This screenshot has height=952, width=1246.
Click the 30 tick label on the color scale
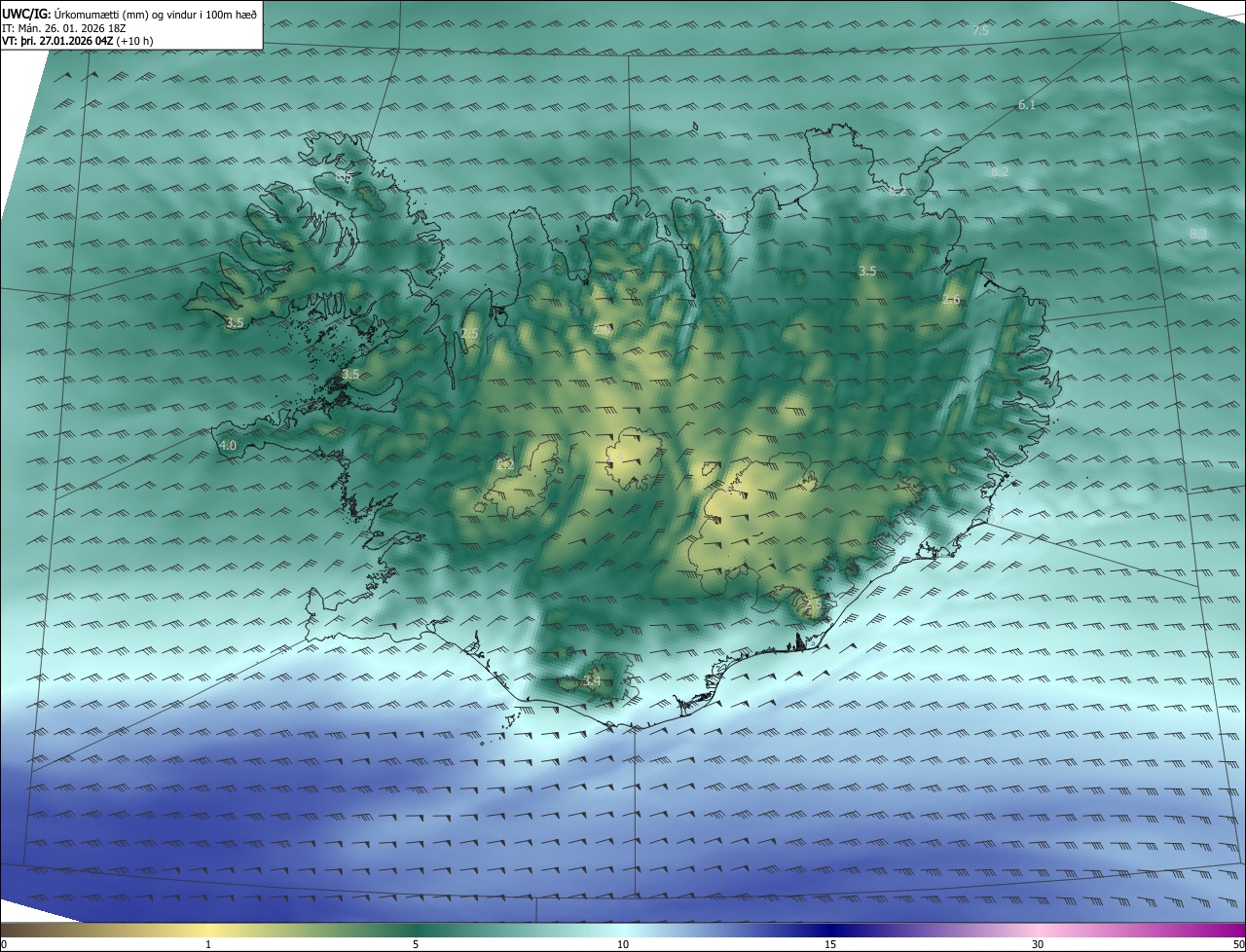(1038, 944)
